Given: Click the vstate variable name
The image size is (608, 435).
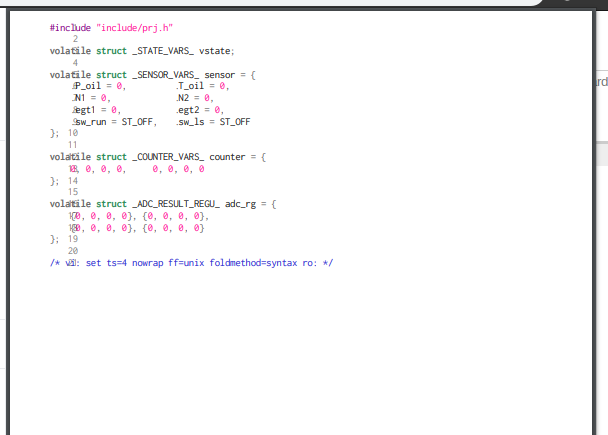Looking at the screenshot, I should pyautogui.click(x=215, y=51).
